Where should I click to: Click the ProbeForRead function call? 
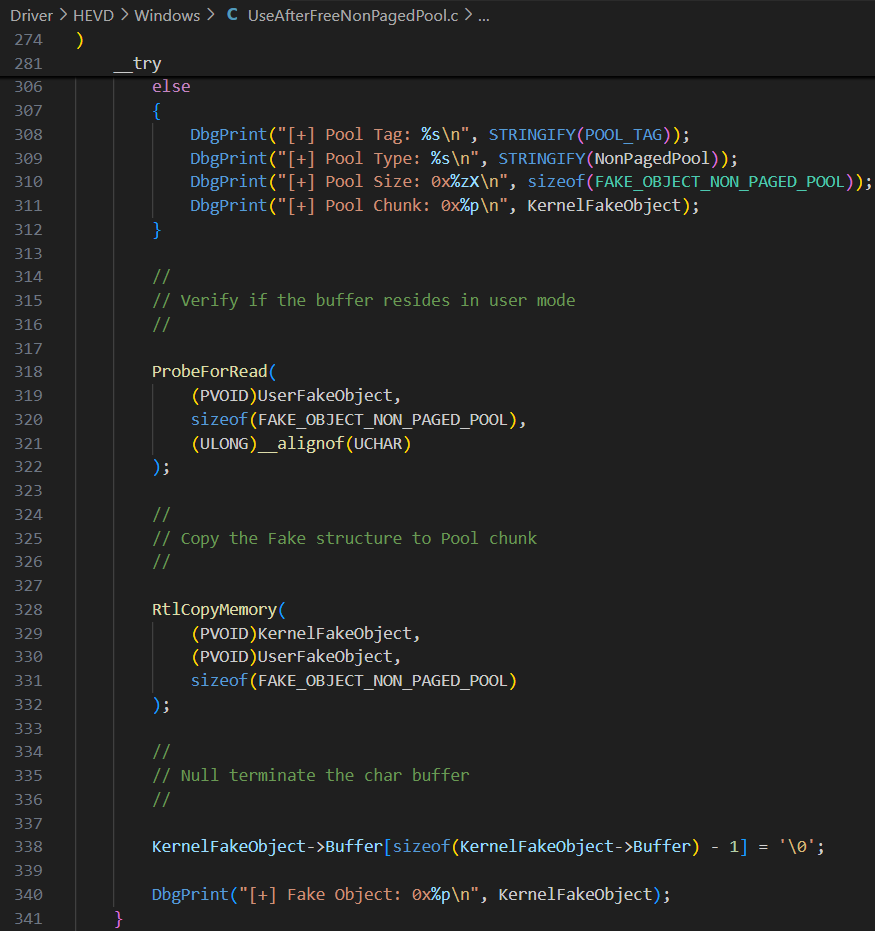click(x=210, y=372)
